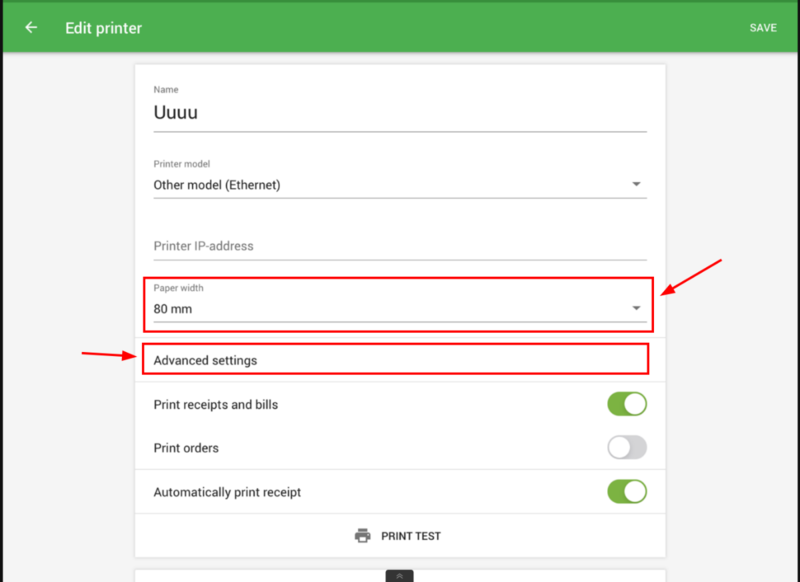Save the printer settings
Viewport: 800px width, 582px height.
tap(763, 28)
